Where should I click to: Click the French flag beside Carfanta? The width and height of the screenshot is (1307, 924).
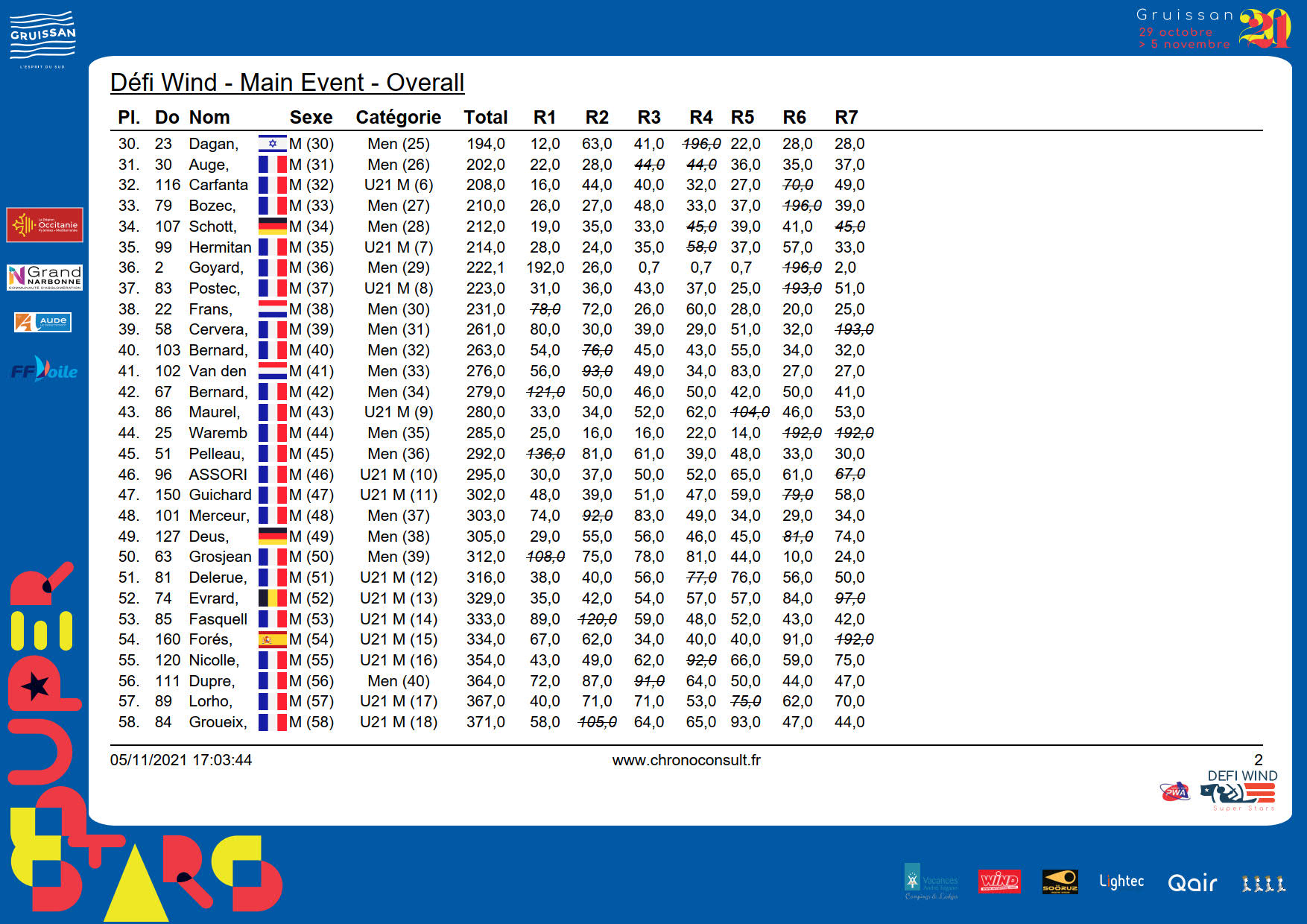(x=272, y=185)
